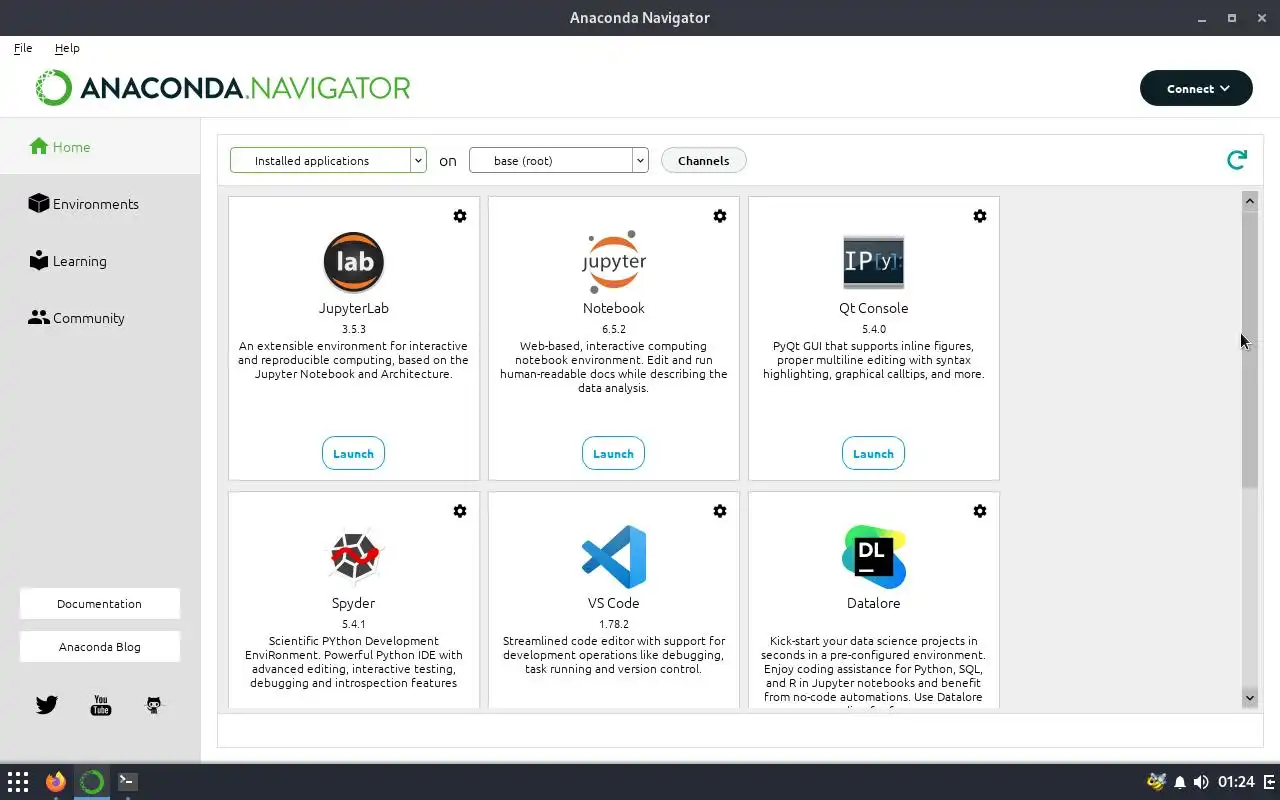This screenshot has height=800, width=1280.
Task: Click the notification bell tray icon
Action: tap(1180, 782)
